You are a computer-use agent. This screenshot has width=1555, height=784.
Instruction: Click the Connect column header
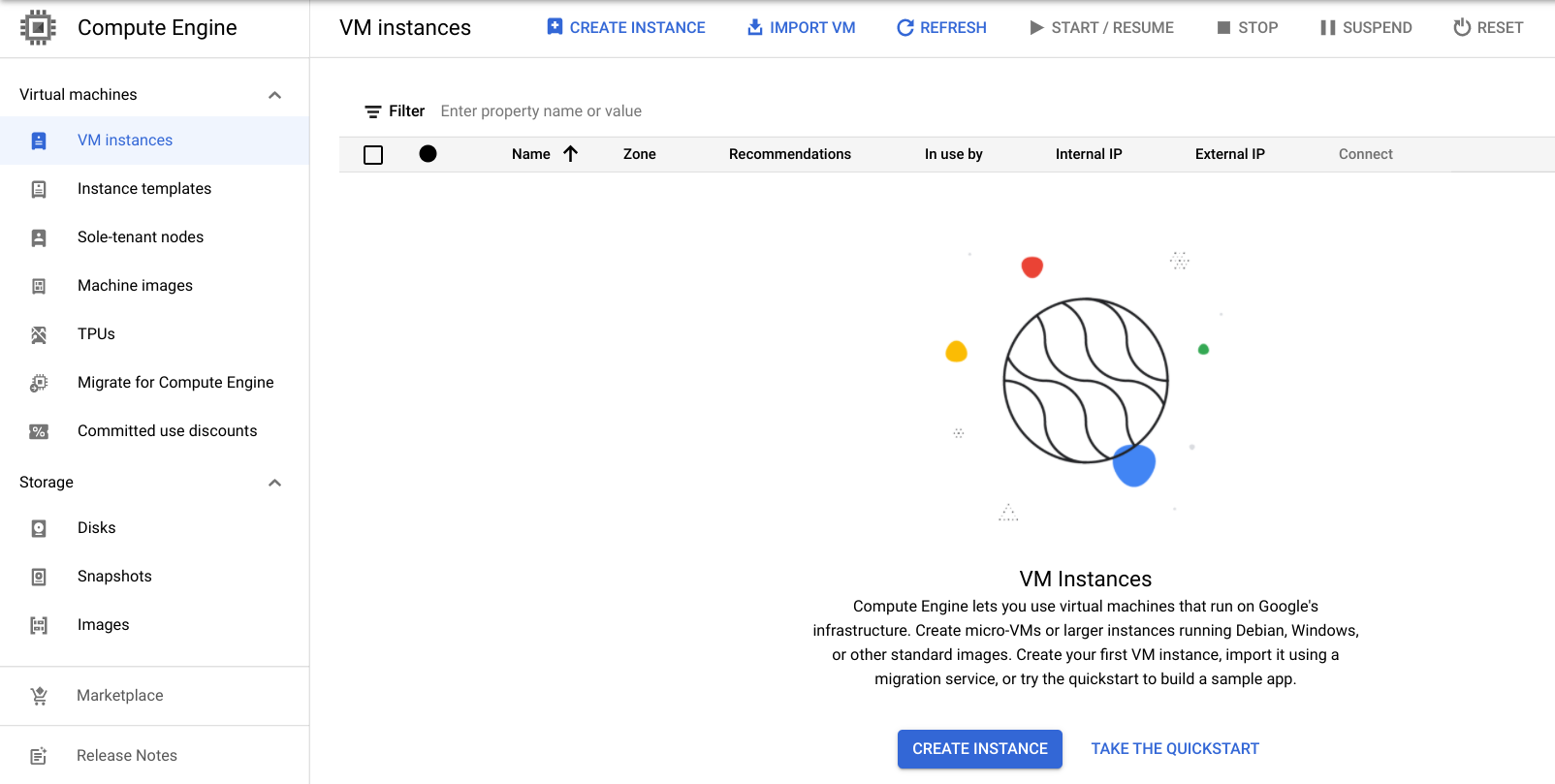1366,154
